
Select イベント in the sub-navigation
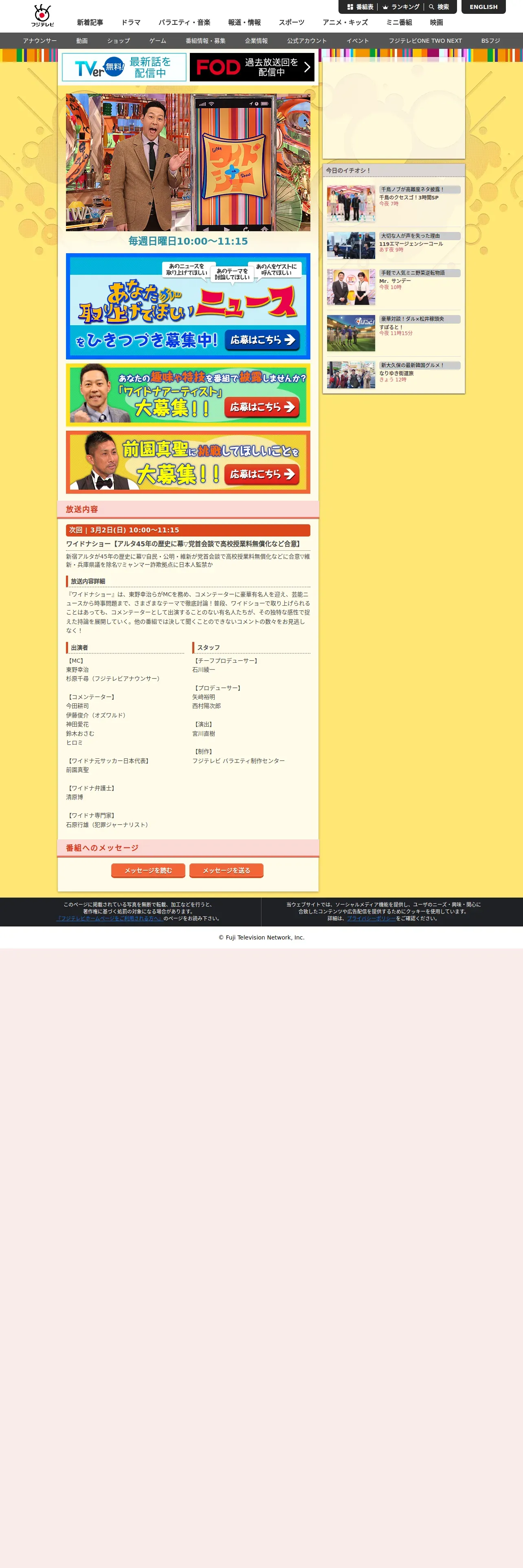358,41
